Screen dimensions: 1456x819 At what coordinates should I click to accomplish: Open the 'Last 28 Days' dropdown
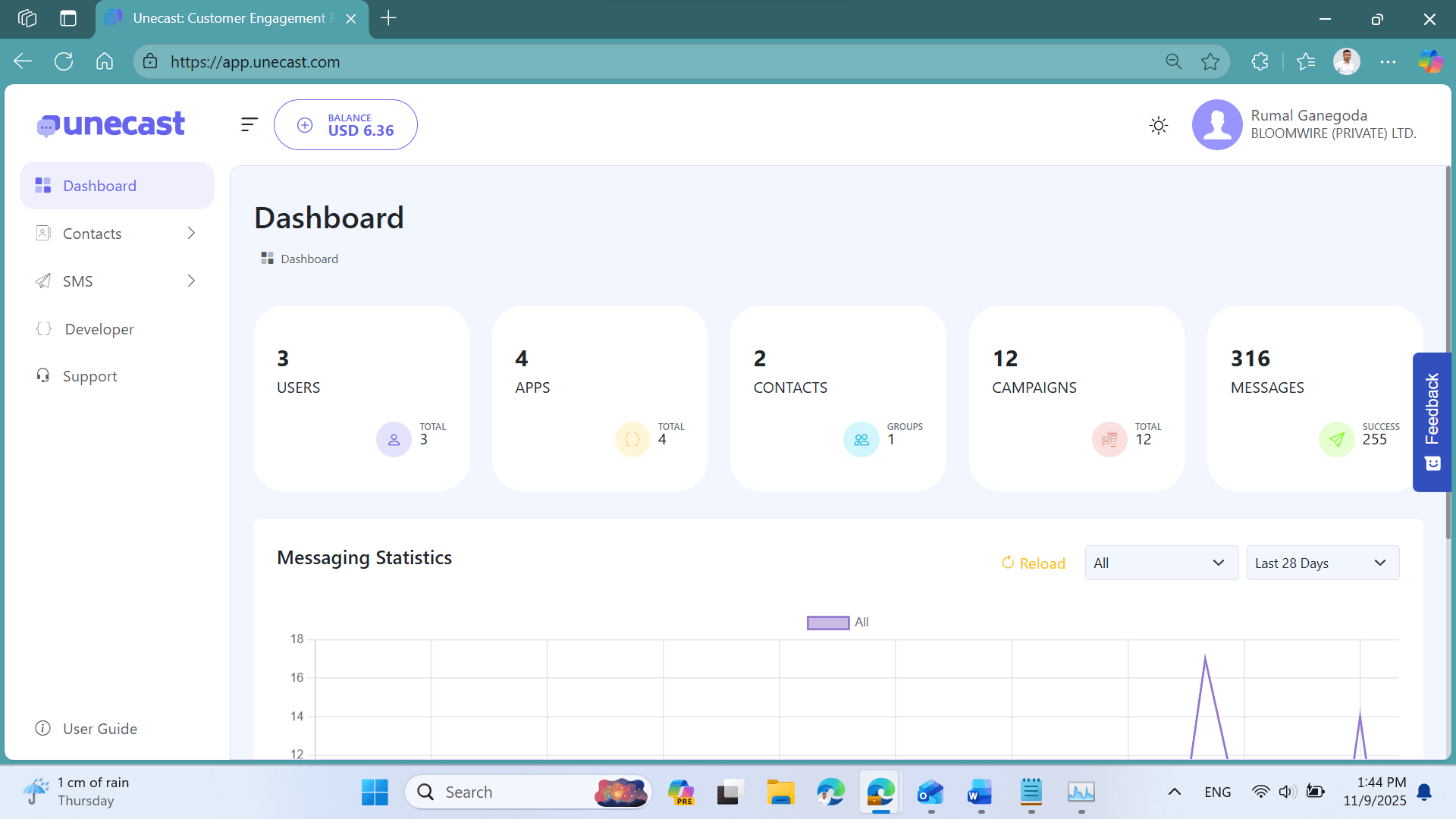(1323, 563)
